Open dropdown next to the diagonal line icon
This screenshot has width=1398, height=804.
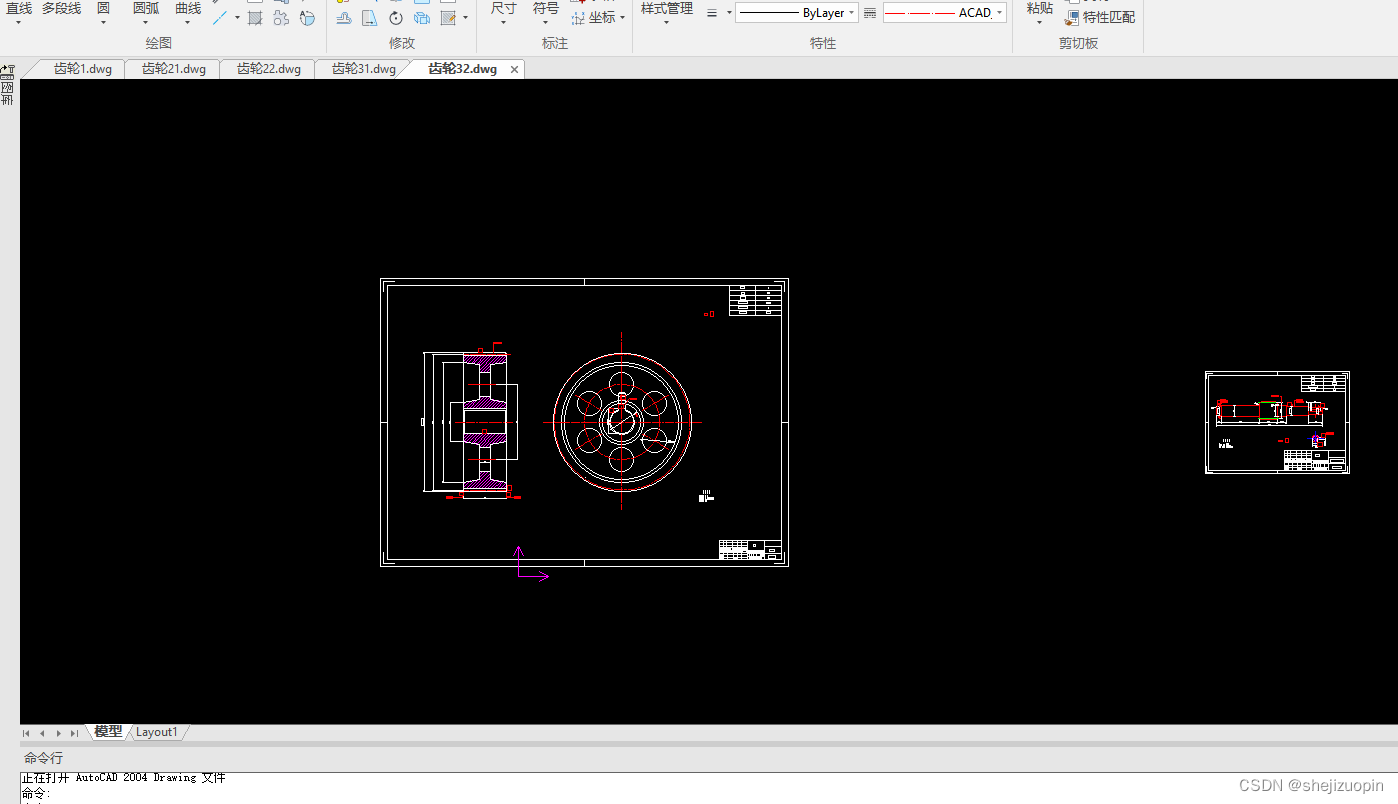pos(237,17)
